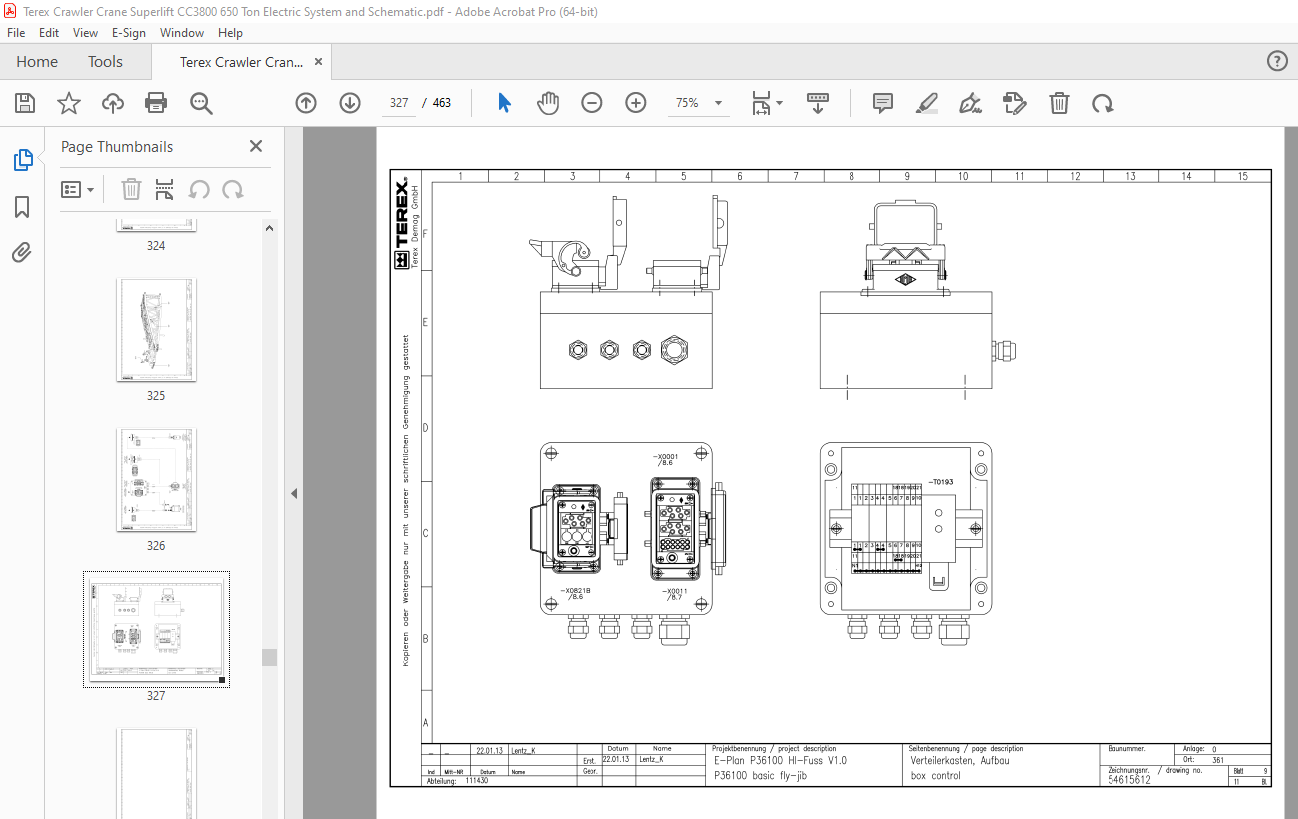Open the E-Sign menu
1298x819 pixels.
tap(129, 33)
